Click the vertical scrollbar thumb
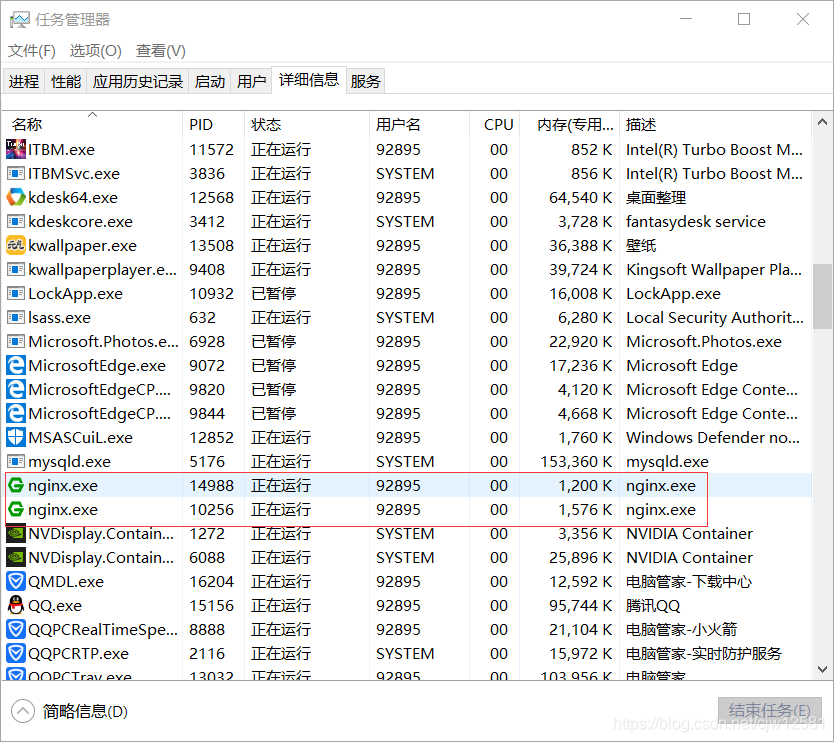The width and height of the screenshot is (834, 742). pos(822,295)
